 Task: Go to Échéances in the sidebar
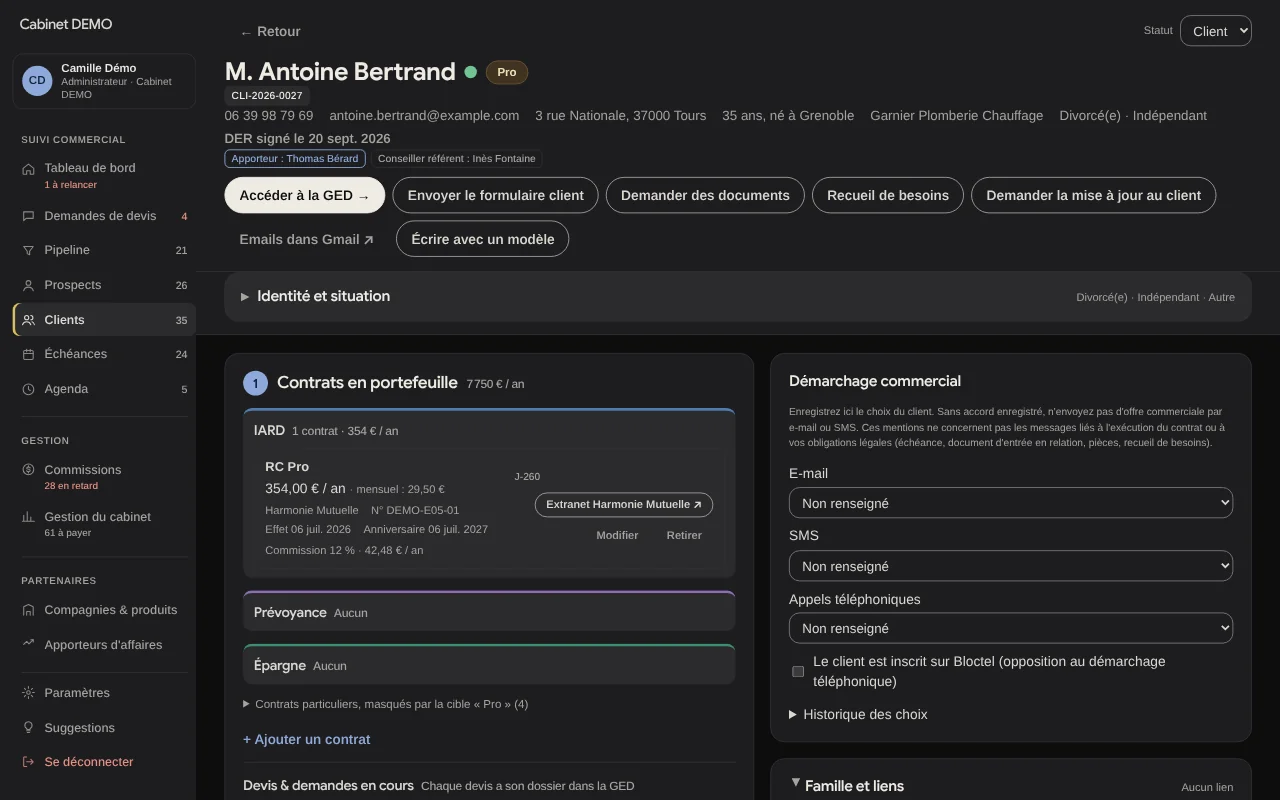coord(104,354)
